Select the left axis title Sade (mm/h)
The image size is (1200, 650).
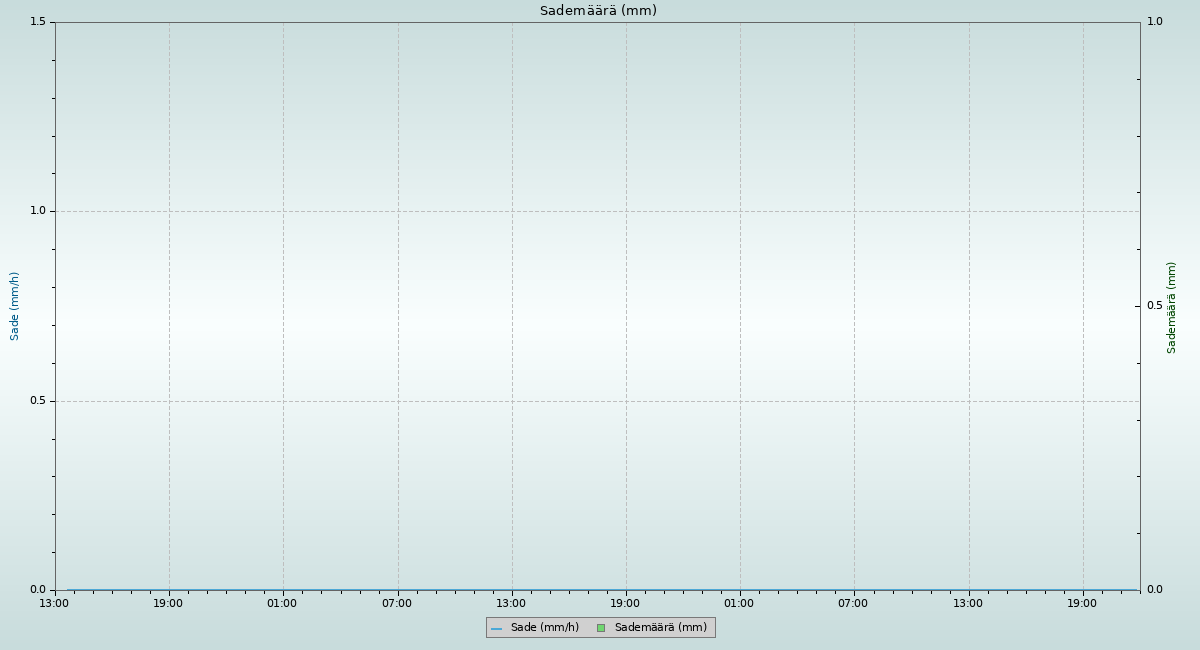(15, 306)
